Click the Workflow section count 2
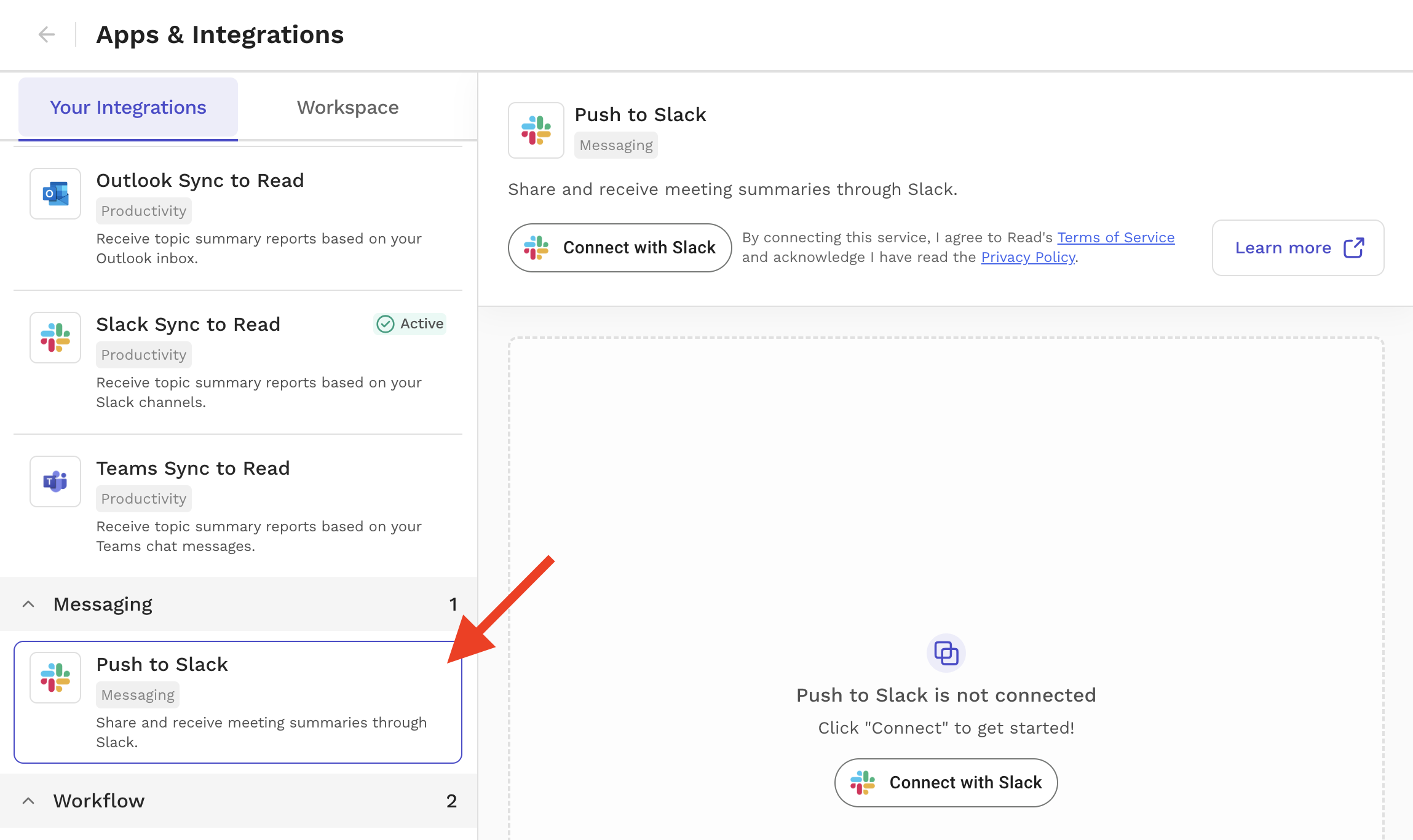The image size is (1413, 840). click(x=452, y=801)
